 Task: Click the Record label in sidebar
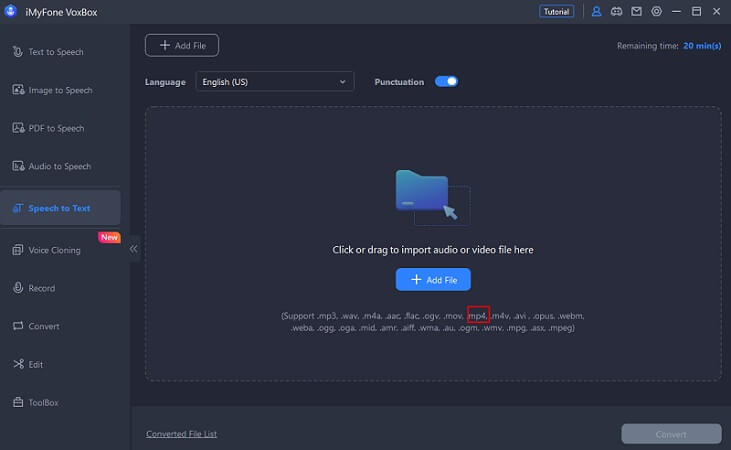[x=41, y=288]
